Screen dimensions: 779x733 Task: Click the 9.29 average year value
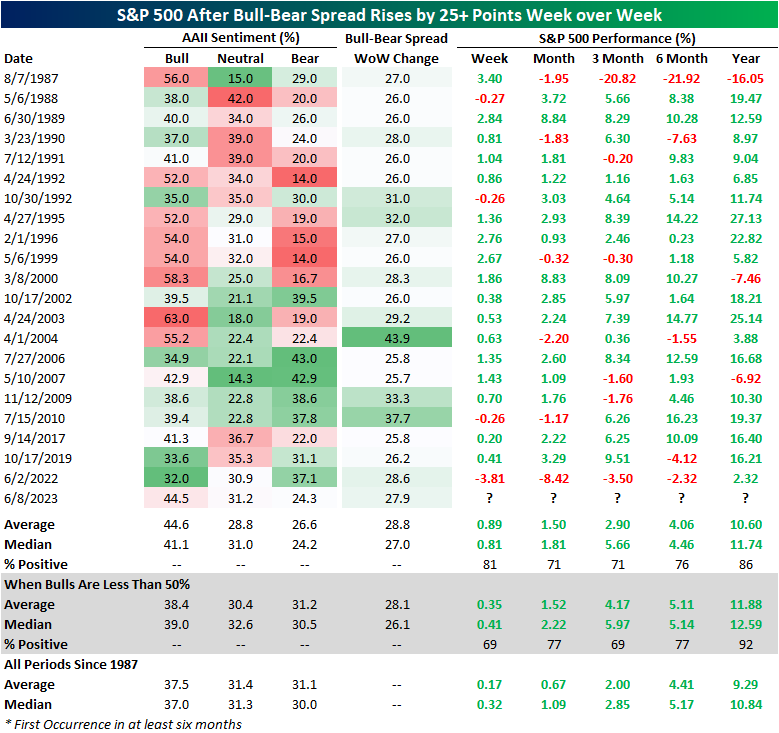[x=745, y=685]
